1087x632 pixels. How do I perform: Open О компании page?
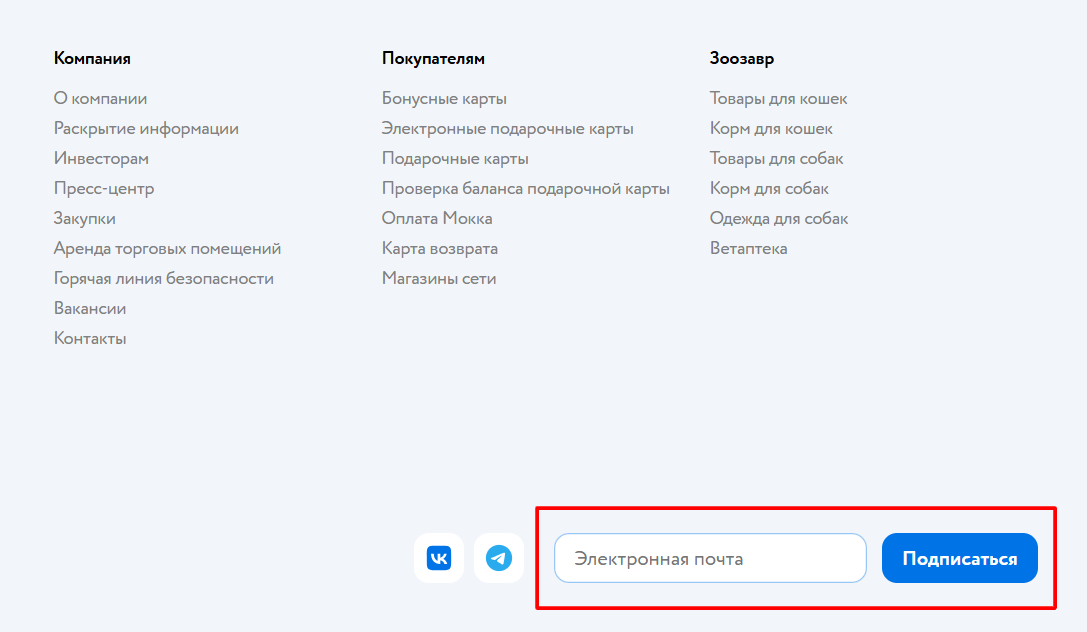click(x=100, y=98)
